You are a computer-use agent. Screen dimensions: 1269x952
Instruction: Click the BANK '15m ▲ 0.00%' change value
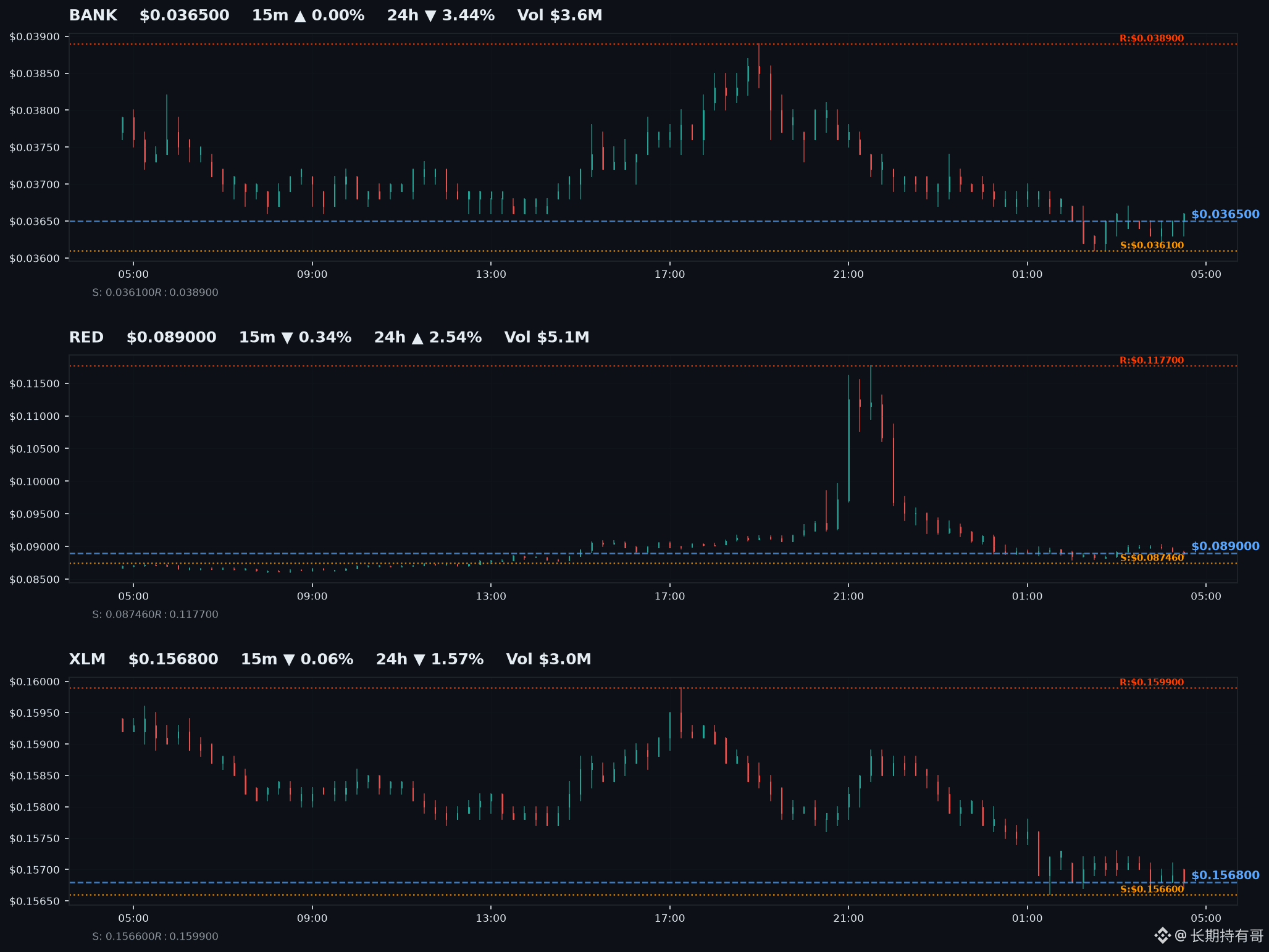coord(308,15)
